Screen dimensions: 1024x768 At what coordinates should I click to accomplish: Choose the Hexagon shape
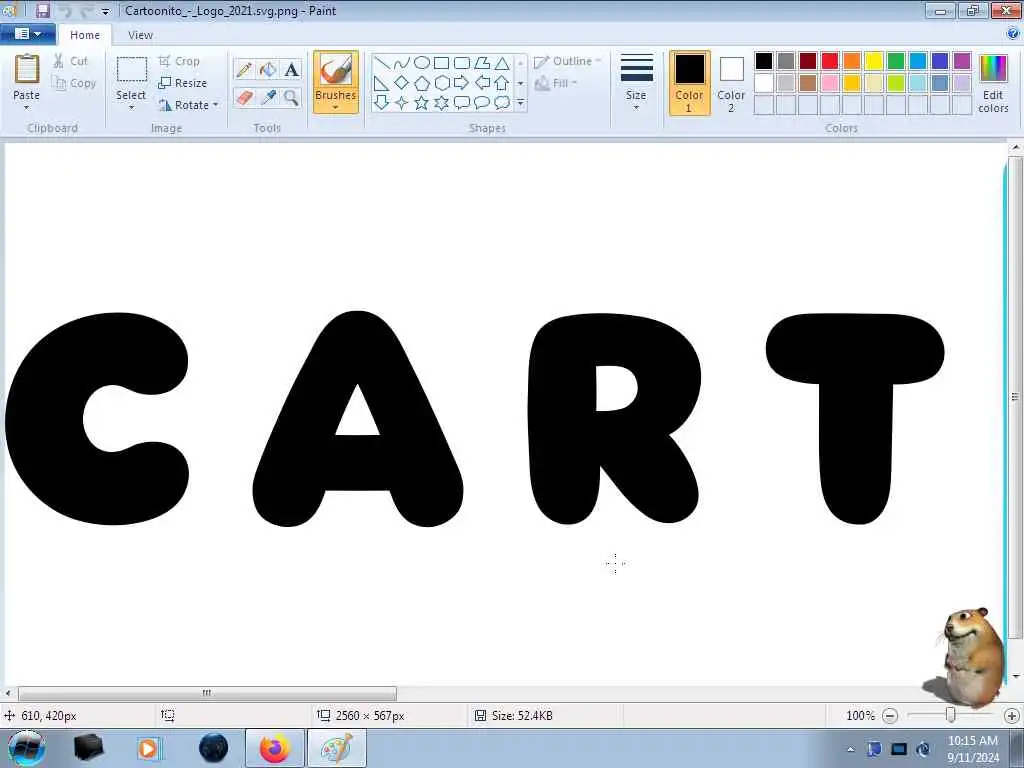[442, 83]
